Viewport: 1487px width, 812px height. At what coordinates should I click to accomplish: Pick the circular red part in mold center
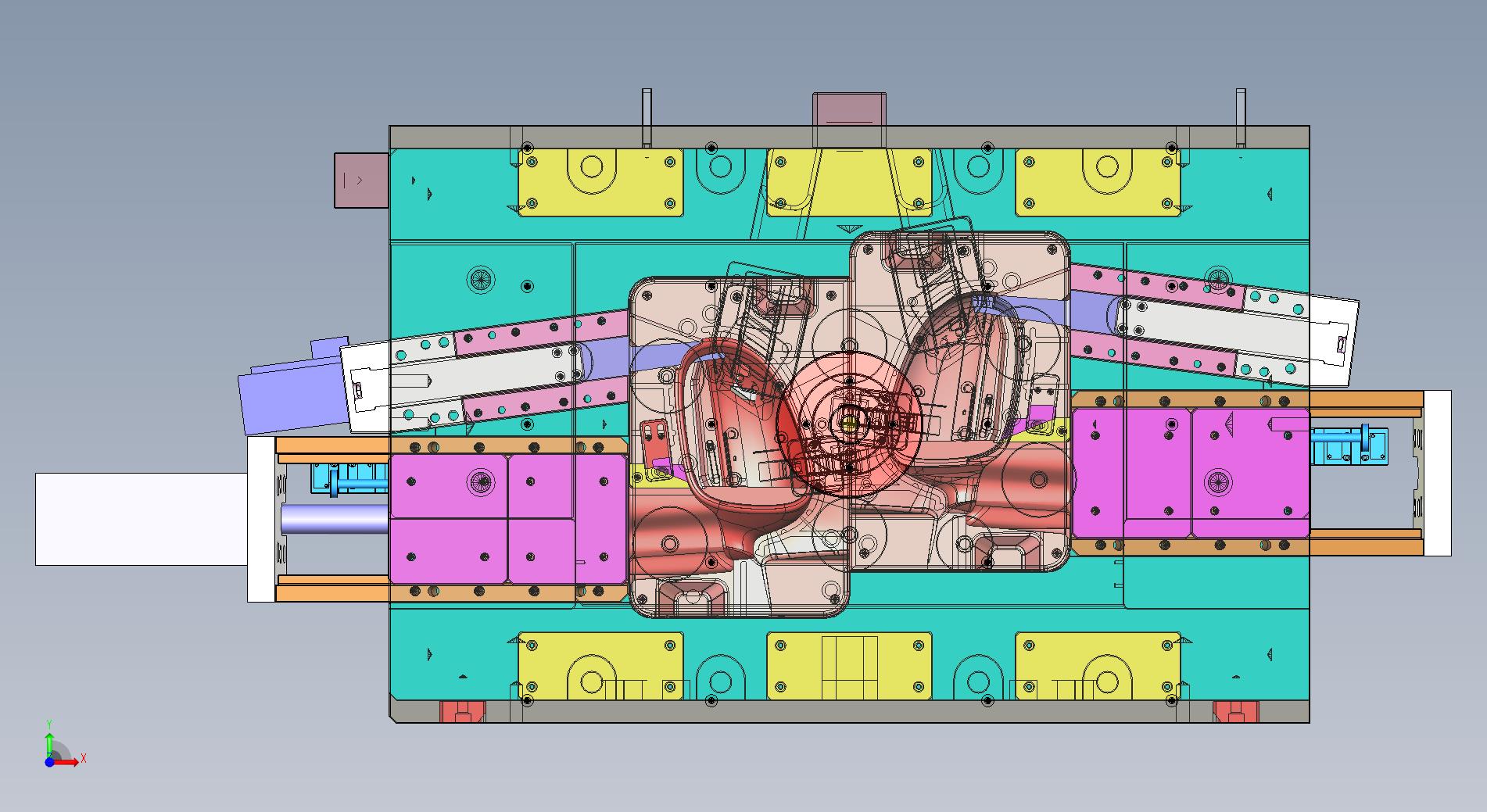click(x=848, y=426)
